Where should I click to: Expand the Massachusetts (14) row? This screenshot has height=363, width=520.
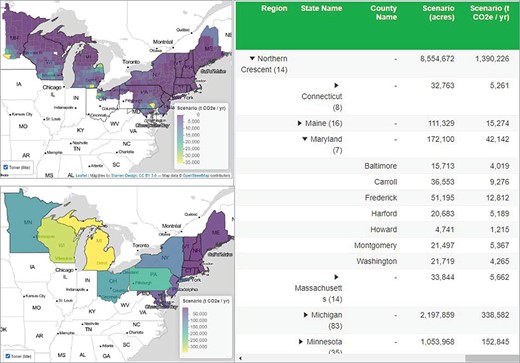point(336,277)
